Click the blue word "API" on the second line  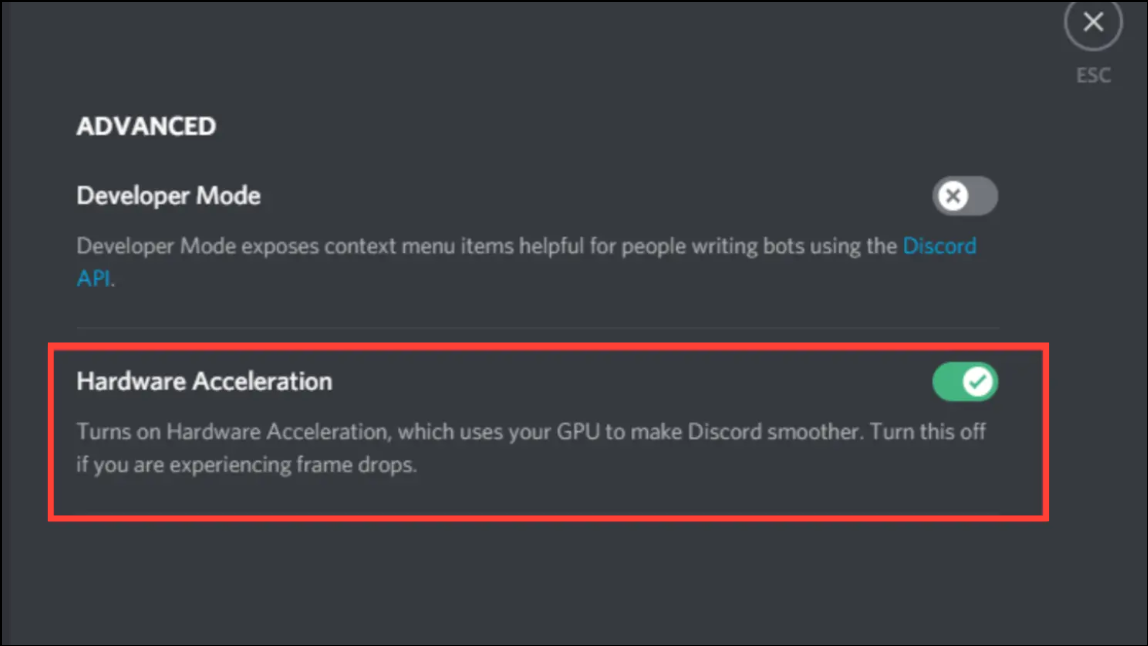(94, 279)
